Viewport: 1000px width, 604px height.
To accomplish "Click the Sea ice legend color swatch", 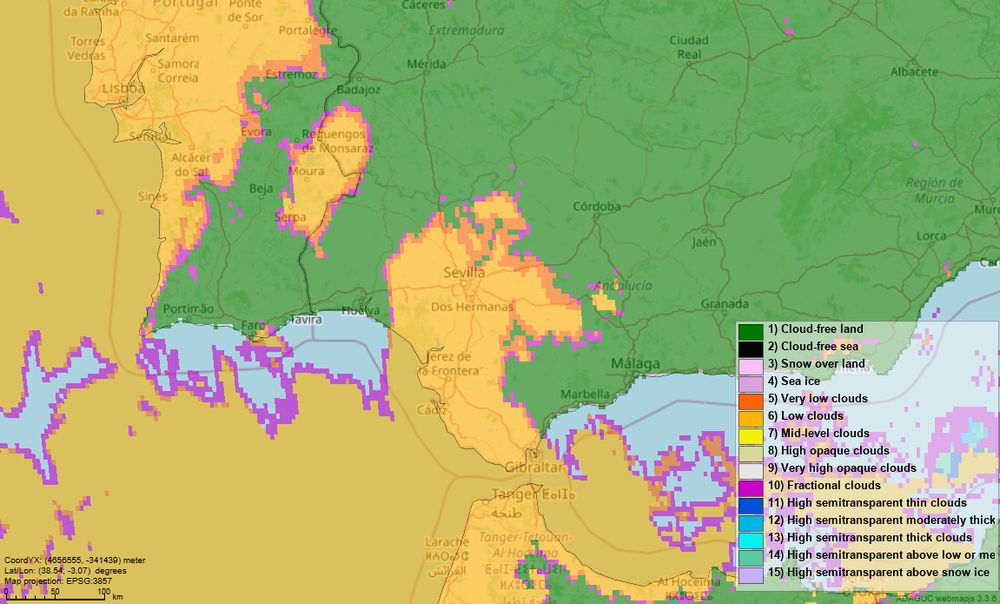I will 751,383.
